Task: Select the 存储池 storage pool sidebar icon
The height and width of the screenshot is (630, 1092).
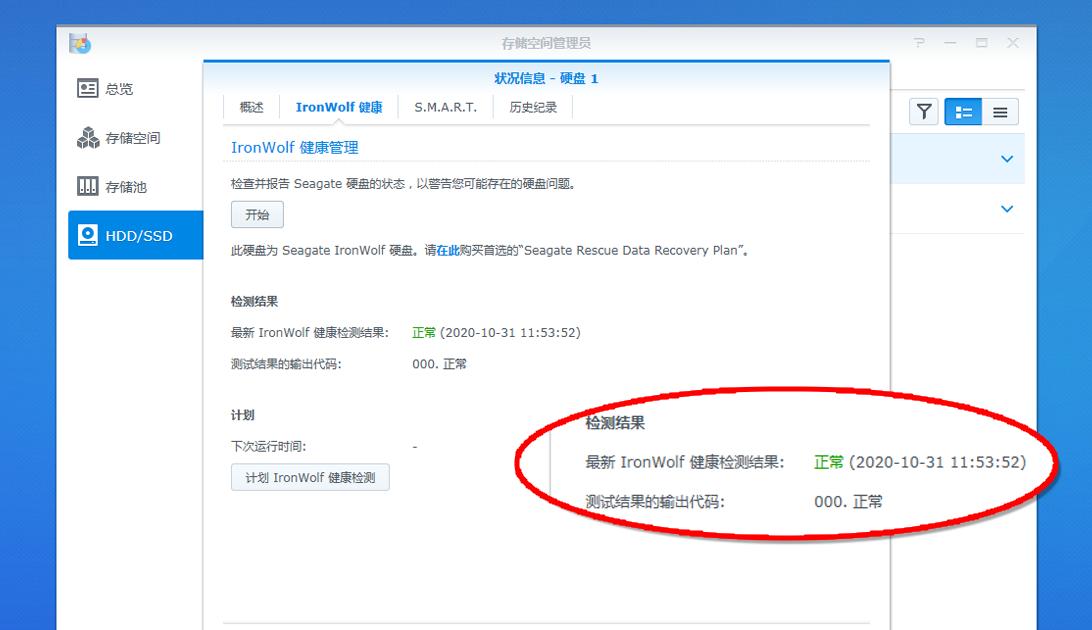Action: point(88,186)
